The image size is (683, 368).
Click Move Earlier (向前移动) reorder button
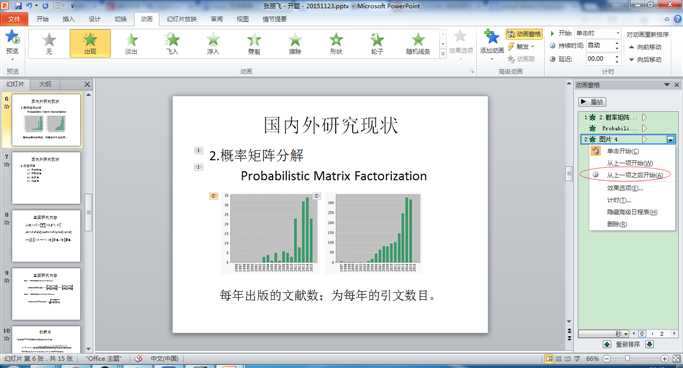coord(645,47)
